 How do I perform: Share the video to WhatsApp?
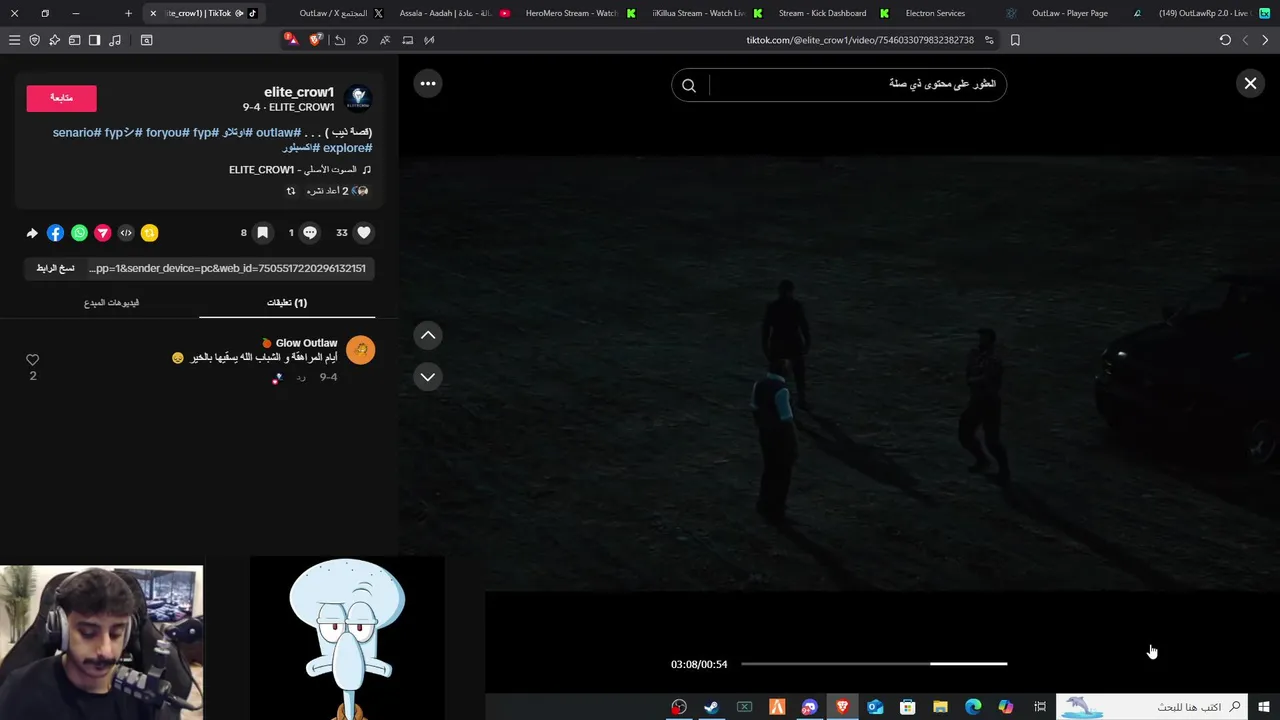[79, 233]
